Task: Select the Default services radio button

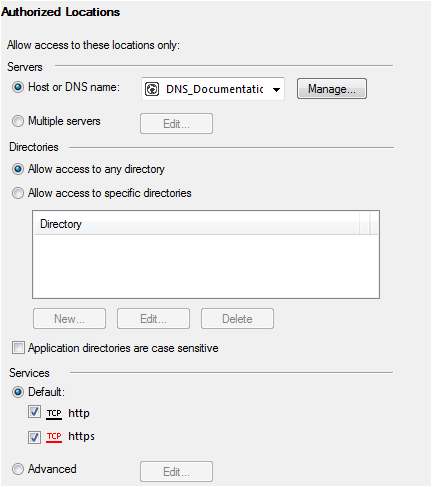Action: (x=18, y=392)
